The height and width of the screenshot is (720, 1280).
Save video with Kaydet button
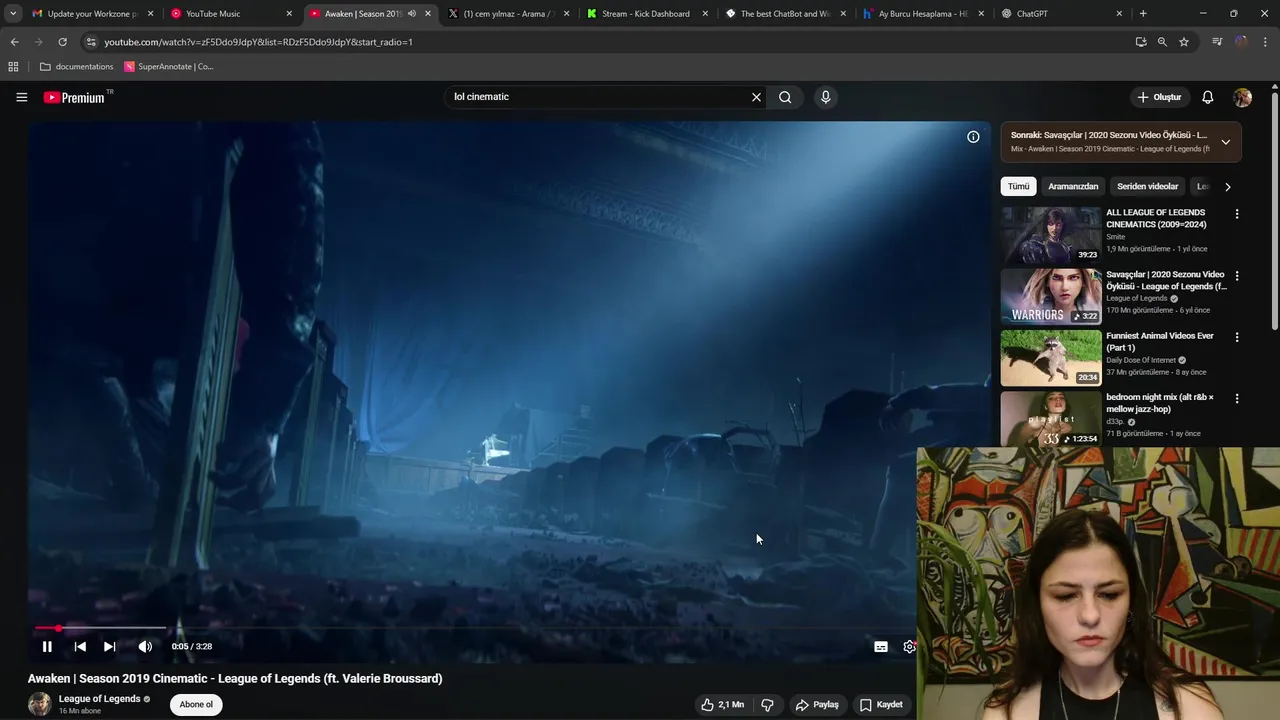[x=881, y=705]
